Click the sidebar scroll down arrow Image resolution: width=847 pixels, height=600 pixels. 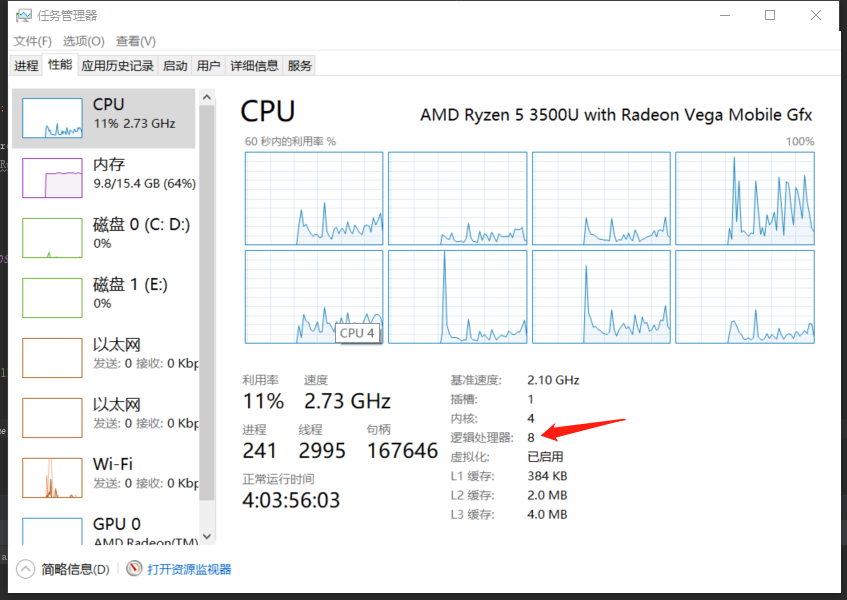(x=207, y=537)
